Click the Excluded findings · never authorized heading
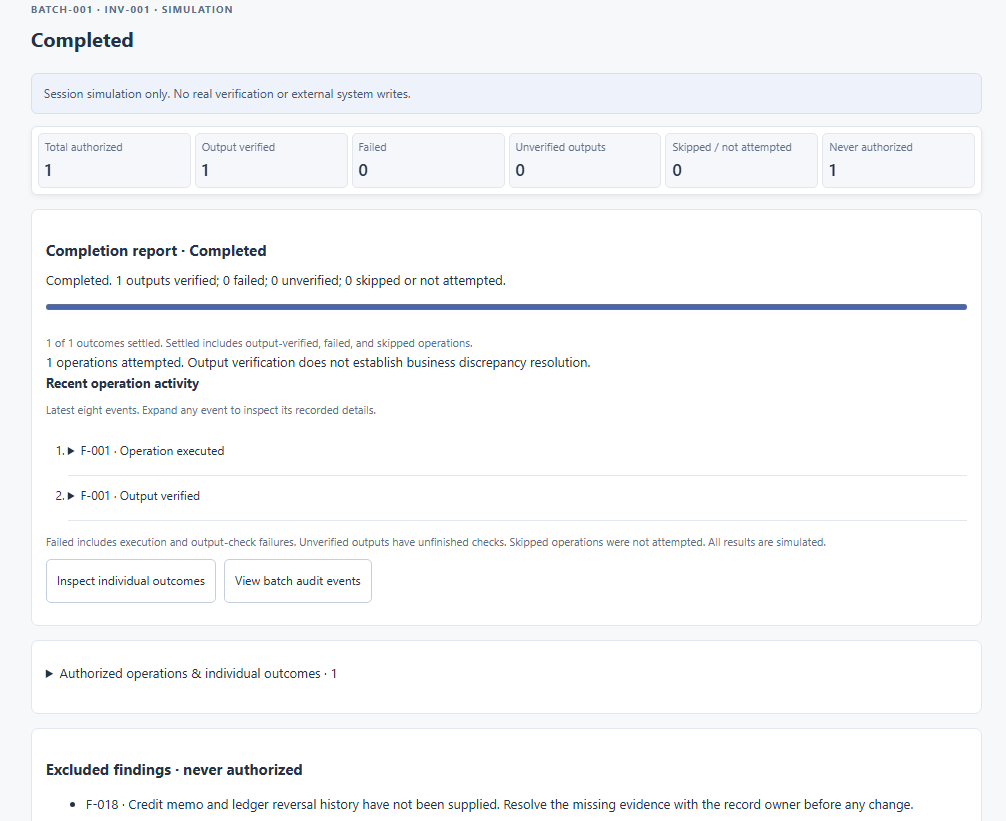 point(174,770)
